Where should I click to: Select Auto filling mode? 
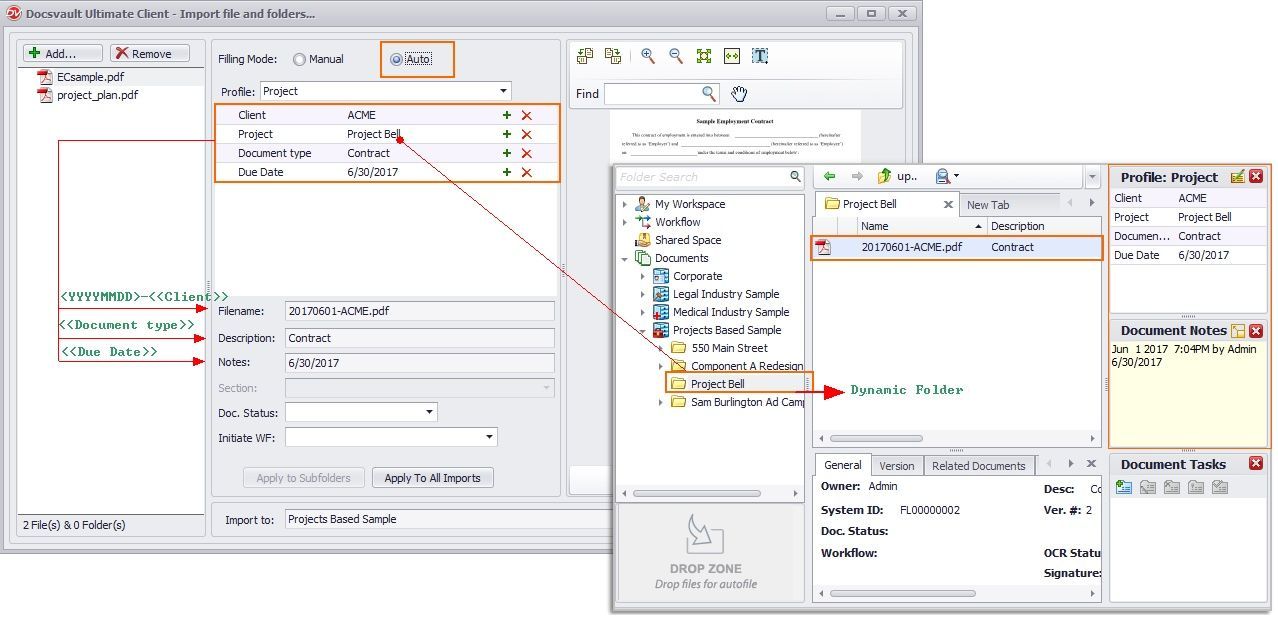396,60
